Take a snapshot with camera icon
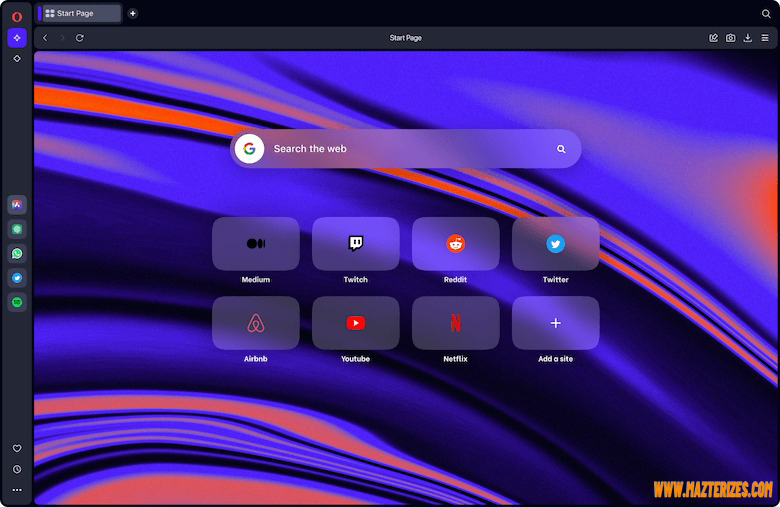The height and width of the screenshot is (507, 780). pos(730,38)
